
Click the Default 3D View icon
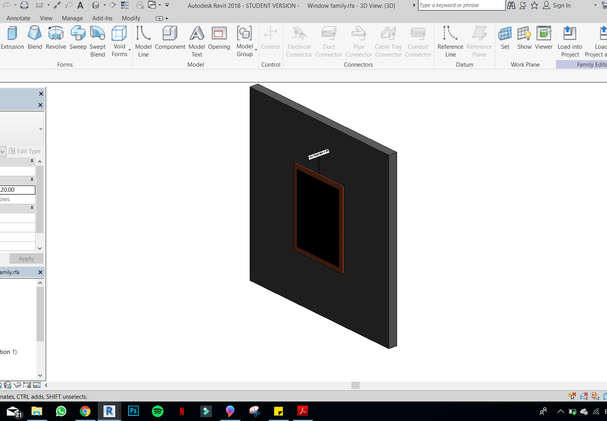tap(96, 5)
